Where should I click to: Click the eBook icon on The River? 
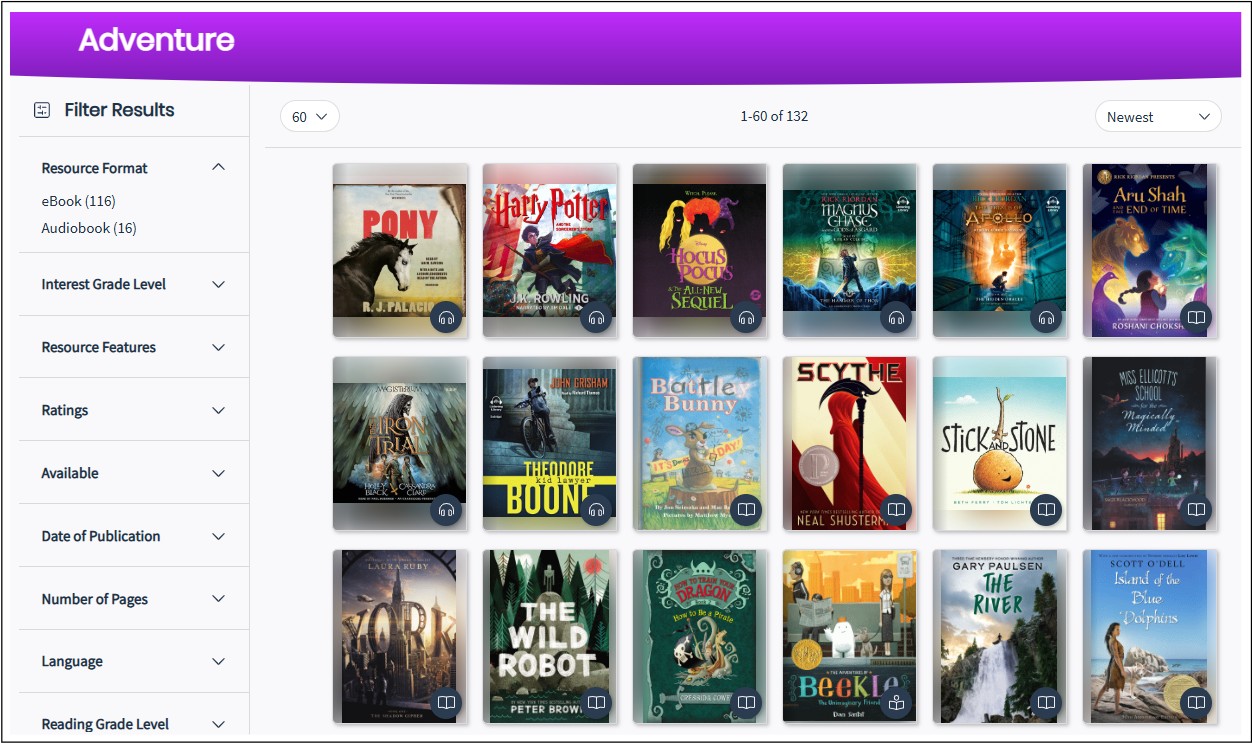pos(1046,703)
